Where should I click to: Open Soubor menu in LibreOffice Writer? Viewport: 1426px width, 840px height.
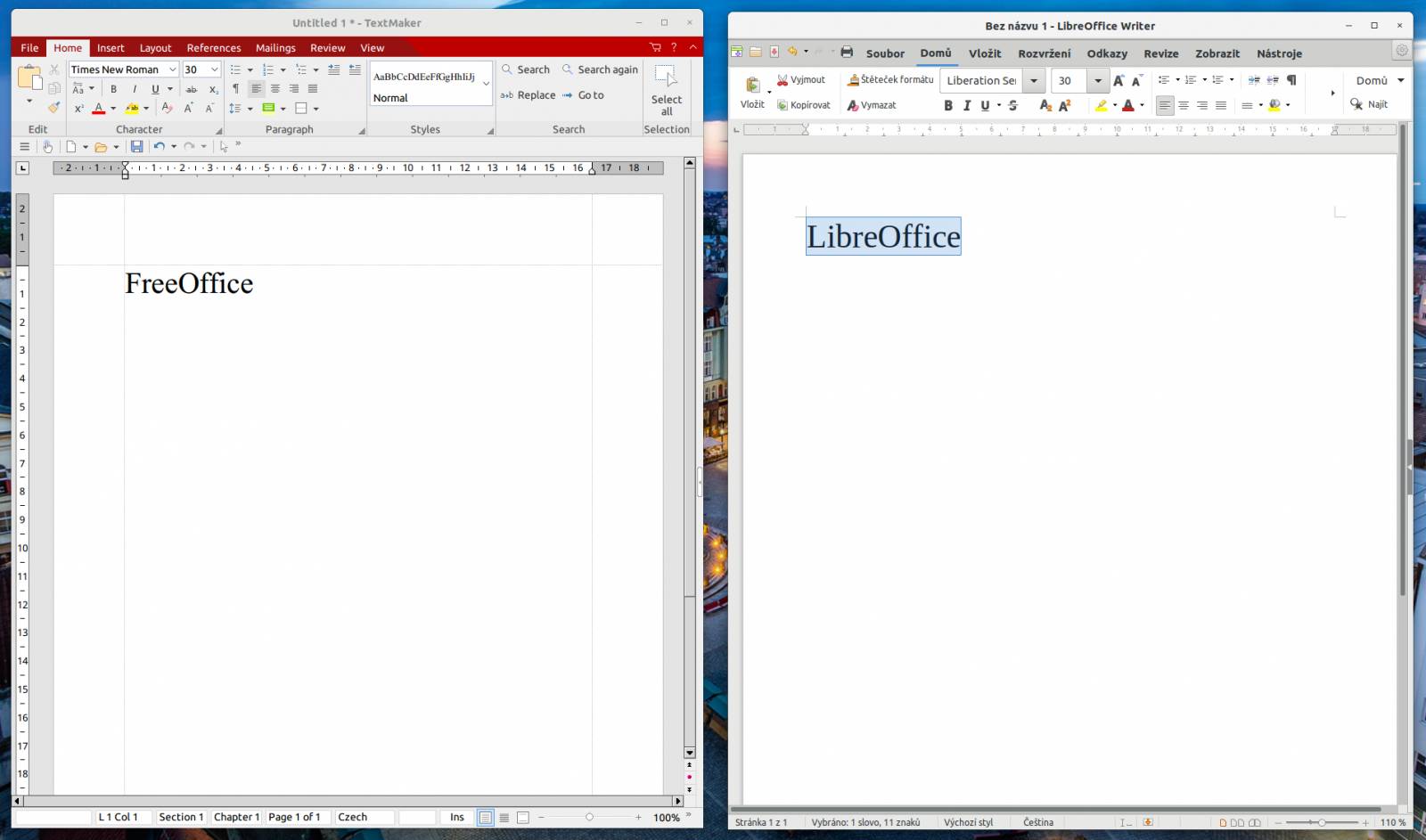tap(885, 53)
